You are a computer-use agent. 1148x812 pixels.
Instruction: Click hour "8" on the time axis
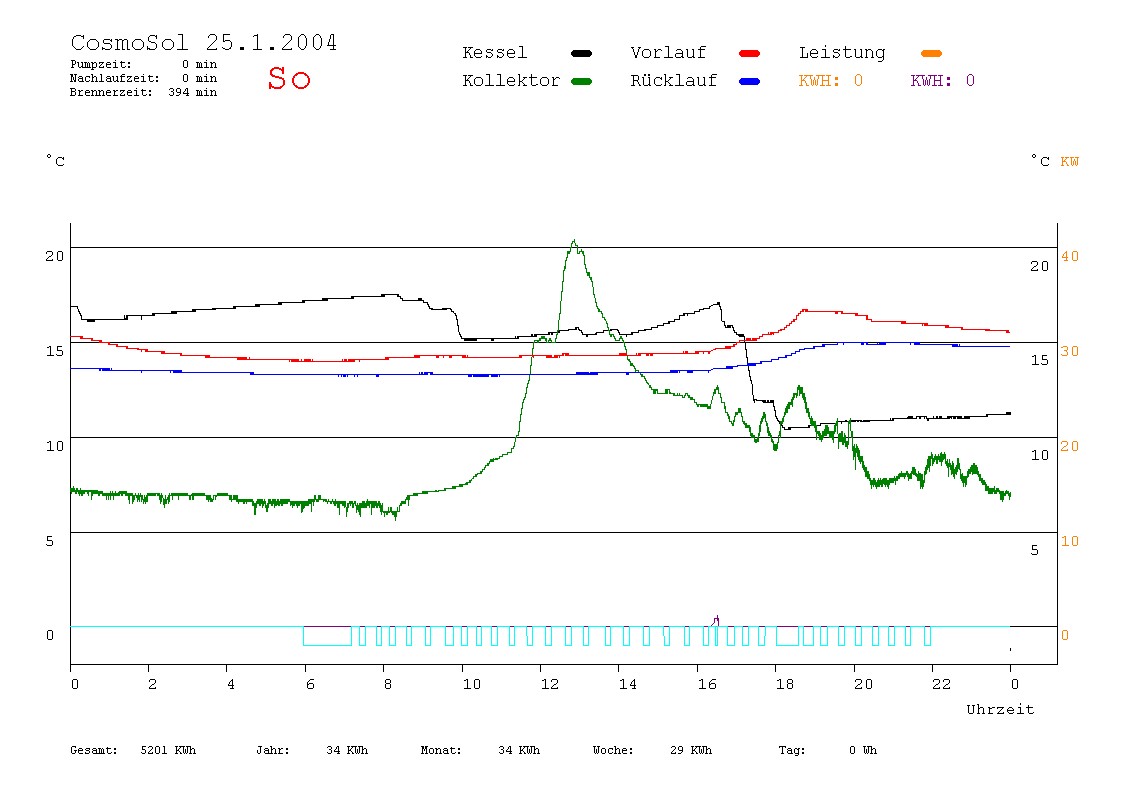click(x=387, y=684)
